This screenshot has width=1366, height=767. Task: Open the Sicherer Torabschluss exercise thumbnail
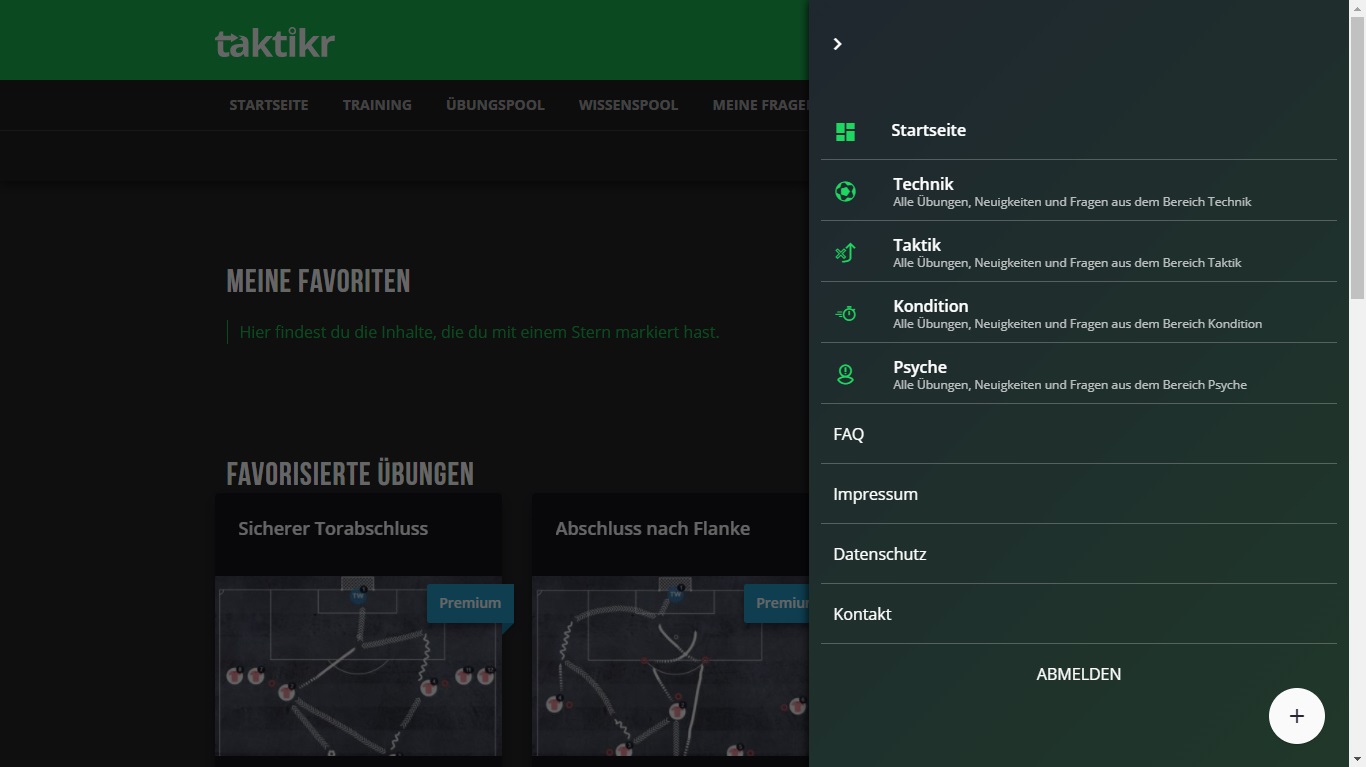pyautogui.click(x=358, y=665)
